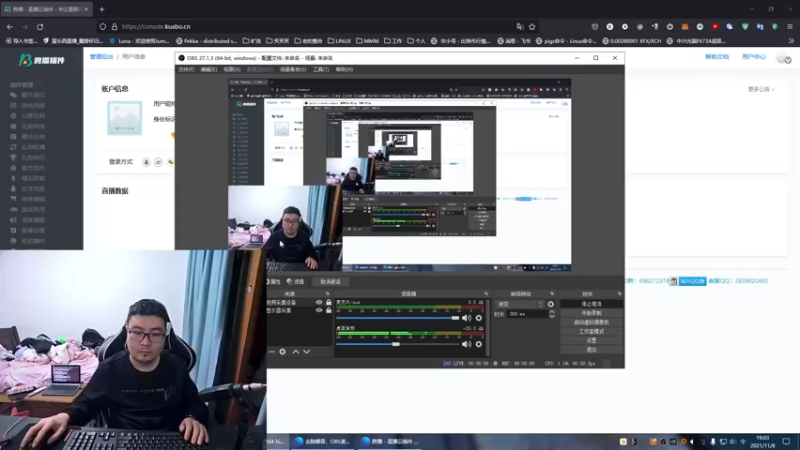Open the MMM bookmarks folder

coord(367,41)
